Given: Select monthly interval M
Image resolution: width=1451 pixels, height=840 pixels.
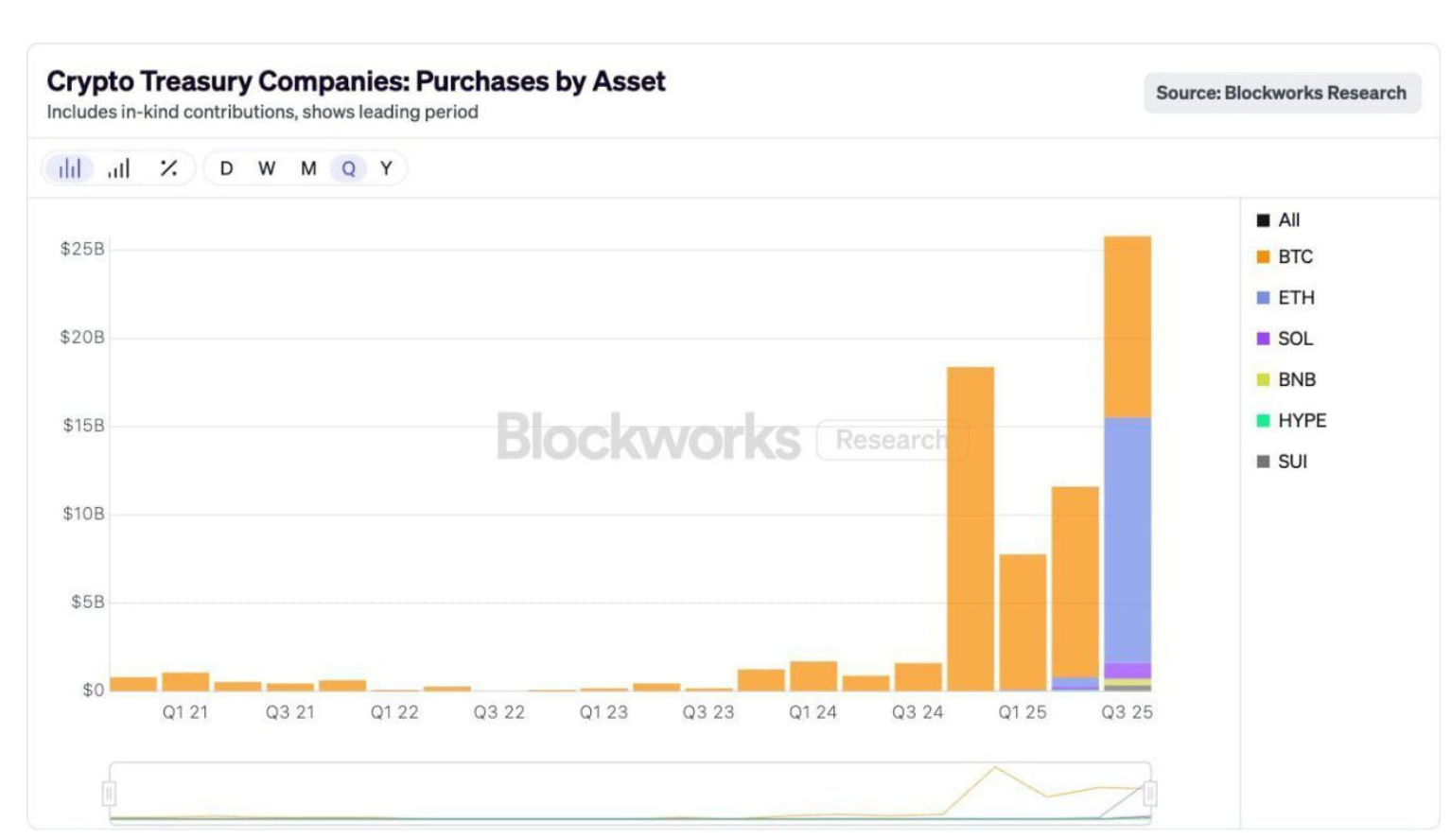Looking at the screenshot, I should (308, 168).
